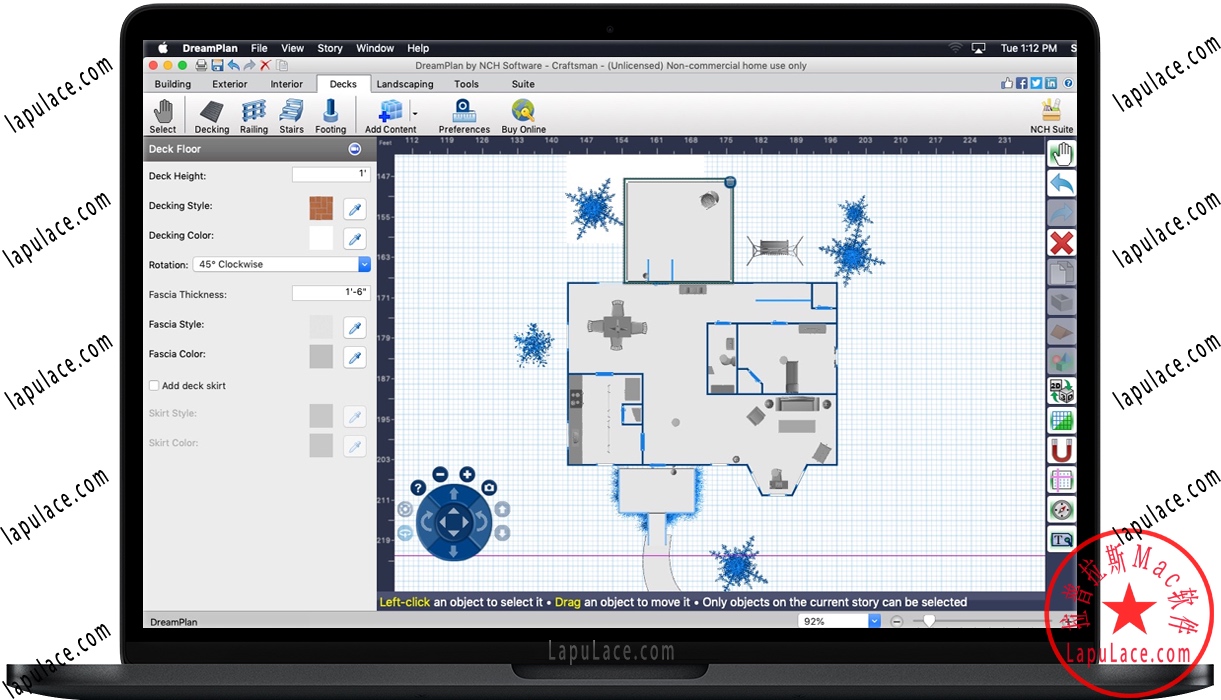
Task: Click the Deck Height input field
Action: 331,175
